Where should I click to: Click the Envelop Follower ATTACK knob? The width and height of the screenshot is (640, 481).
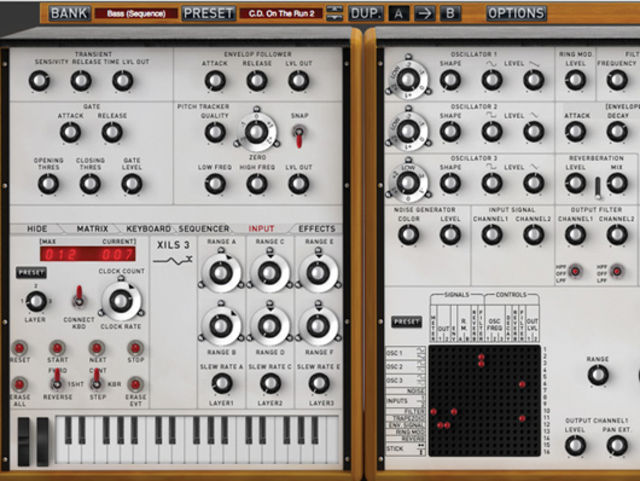[215, 80]
